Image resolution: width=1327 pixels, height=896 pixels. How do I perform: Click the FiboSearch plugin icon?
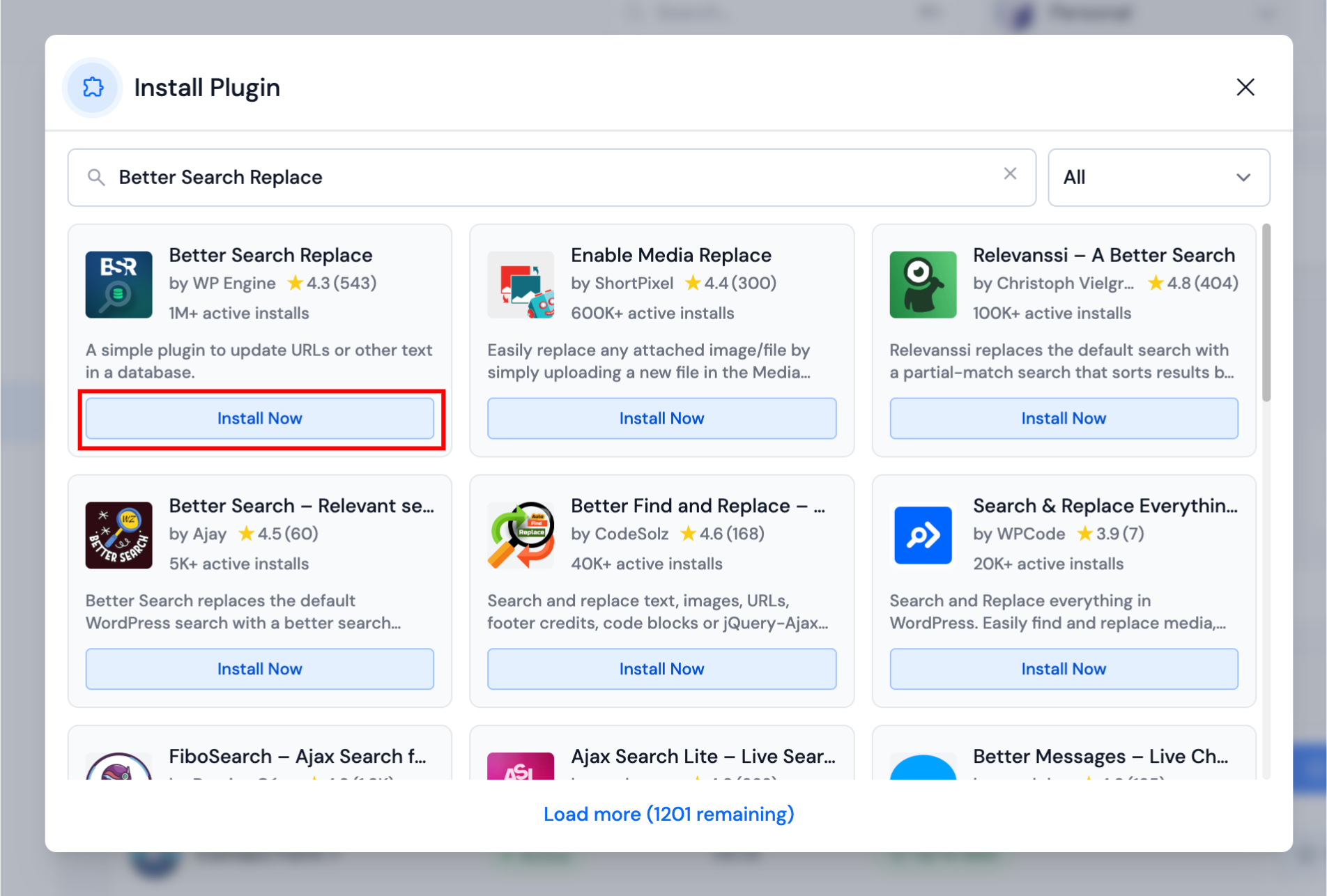click(x=118, y=766)
